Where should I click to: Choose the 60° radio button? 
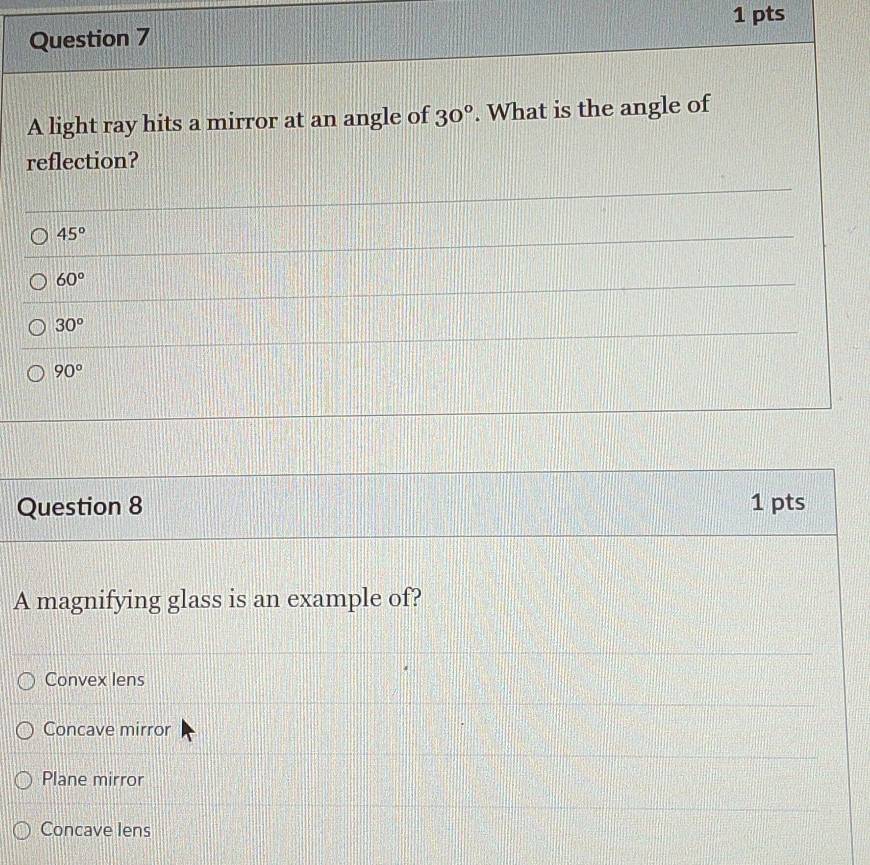tap(38, 282)
